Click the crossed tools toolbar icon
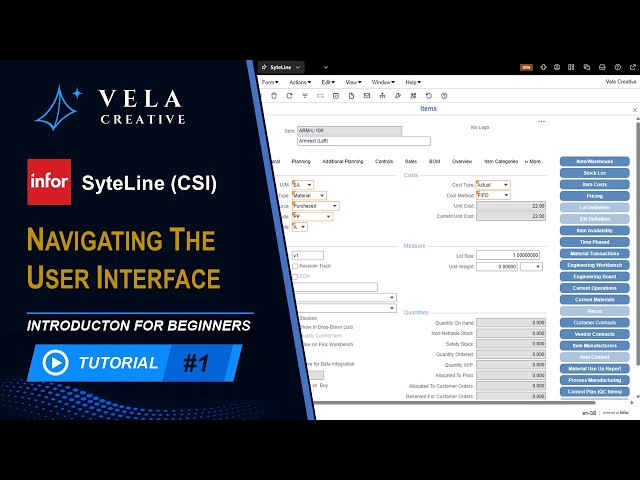 [413, 96]
